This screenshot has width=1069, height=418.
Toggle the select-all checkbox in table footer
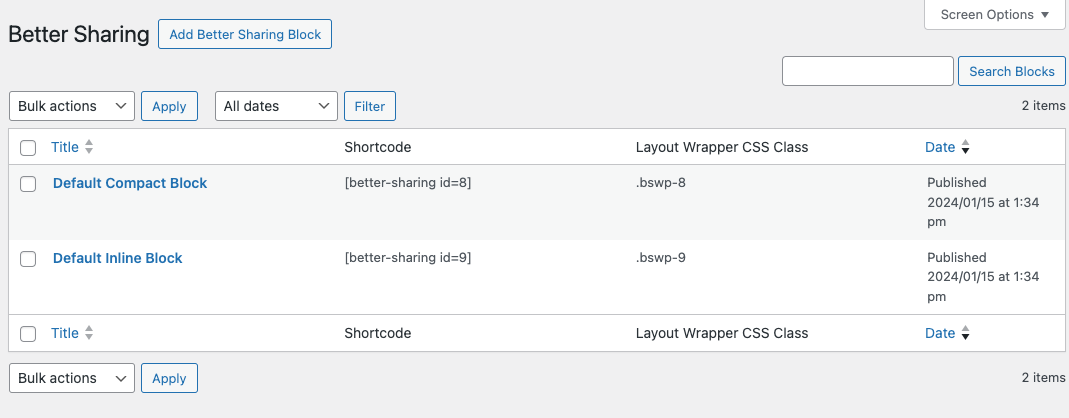pos(28,334)
